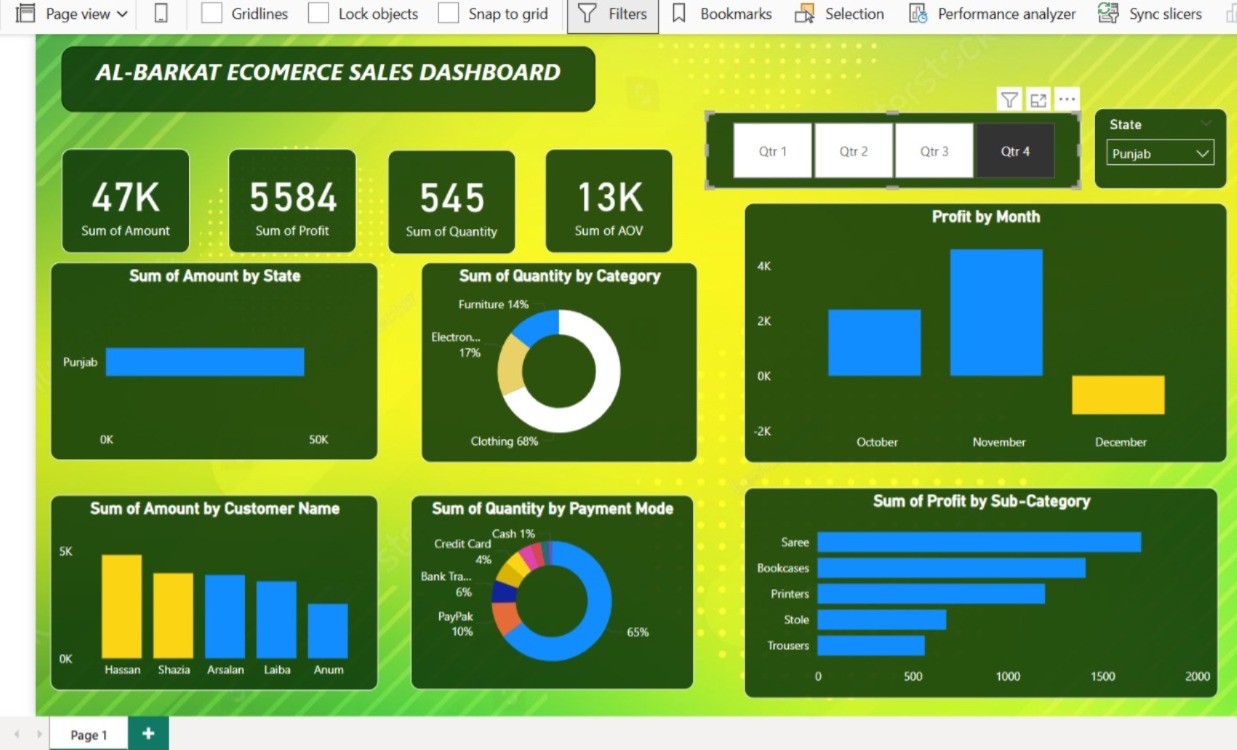Select the Qtr 3 slicer button
1237x750 pixels.
click(x=934, y=151)
